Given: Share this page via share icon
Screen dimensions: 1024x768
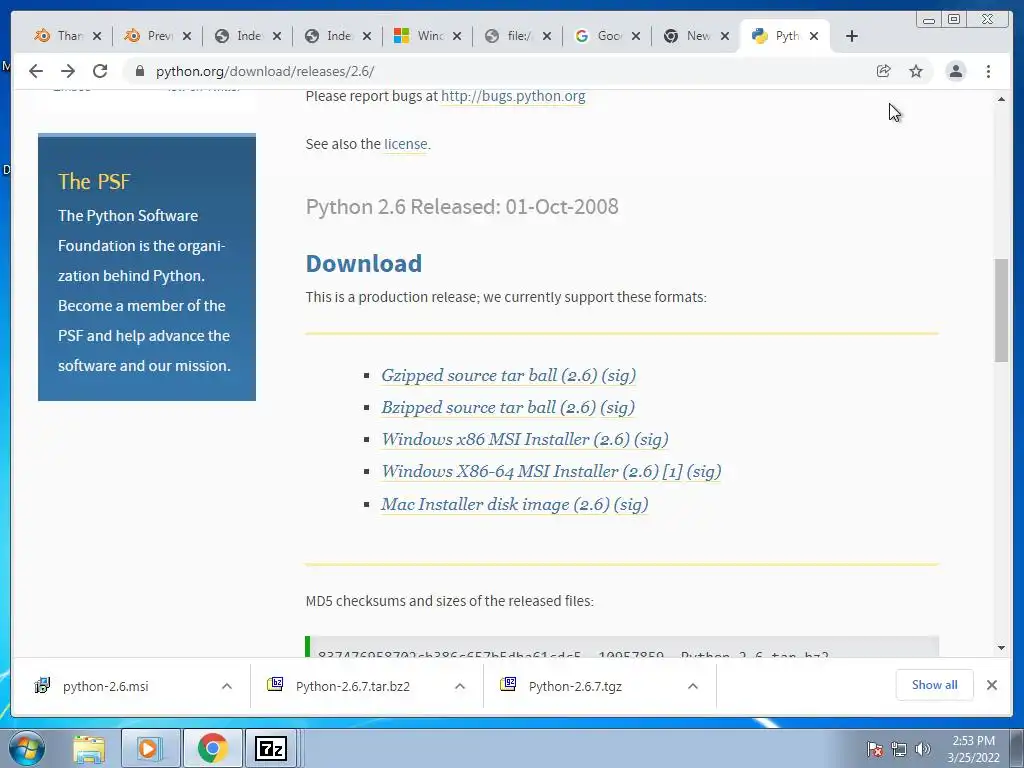Looking at the screenshot, I should pyautogui.click(x=884, y=71).
